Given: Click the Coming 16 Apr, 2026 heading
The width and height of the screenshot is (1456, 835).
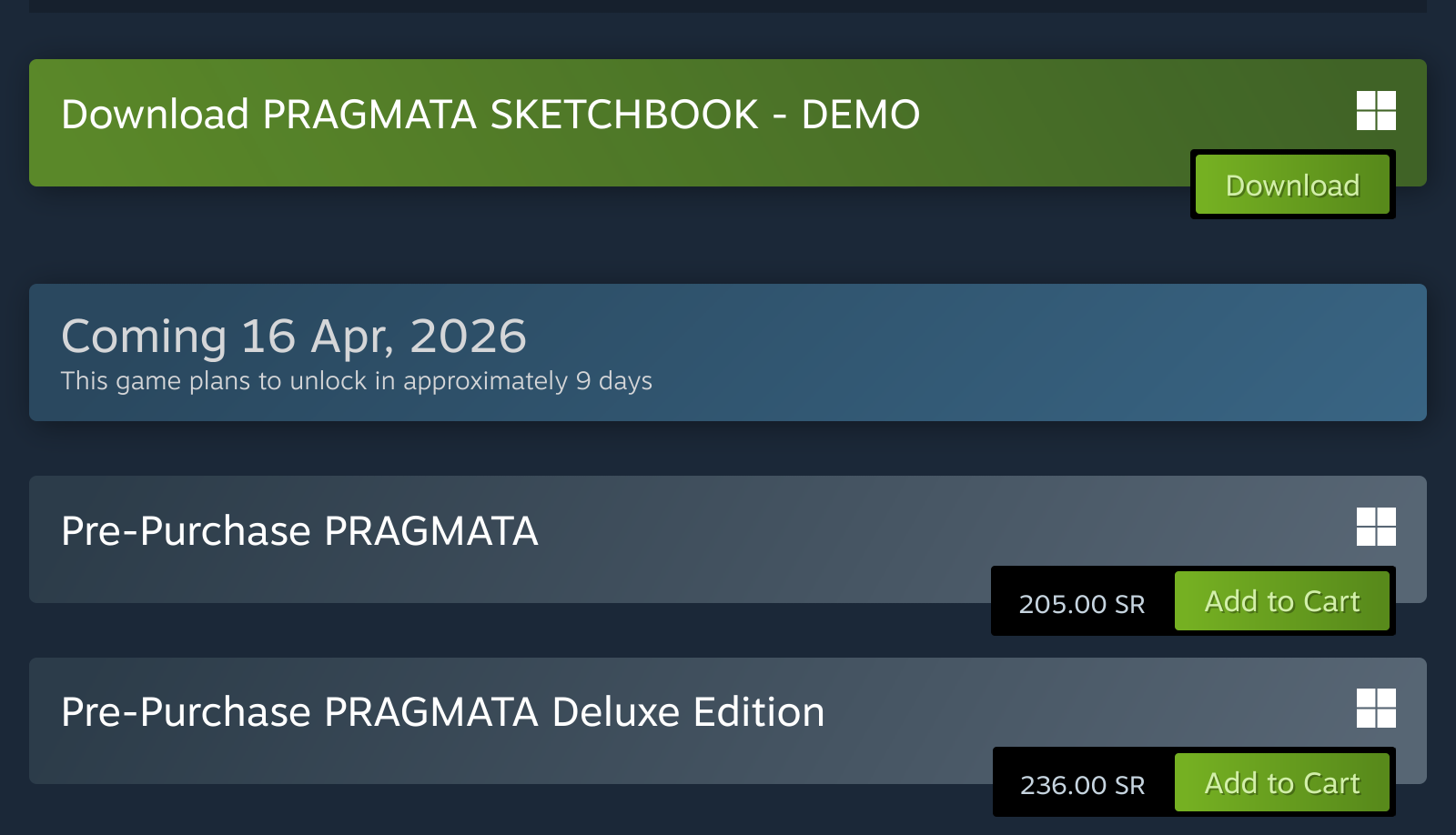Looking at the screenshot, I should [293, 337].
